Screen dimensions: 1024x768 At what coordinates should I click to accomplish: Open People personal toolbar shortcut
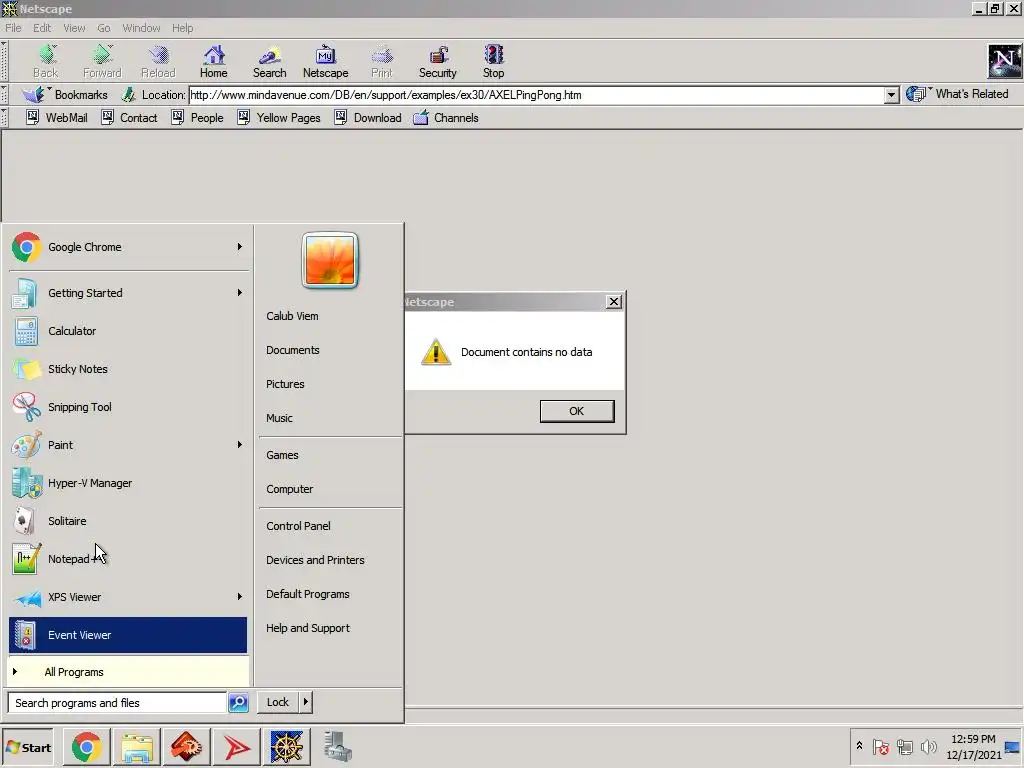point(197,118)
